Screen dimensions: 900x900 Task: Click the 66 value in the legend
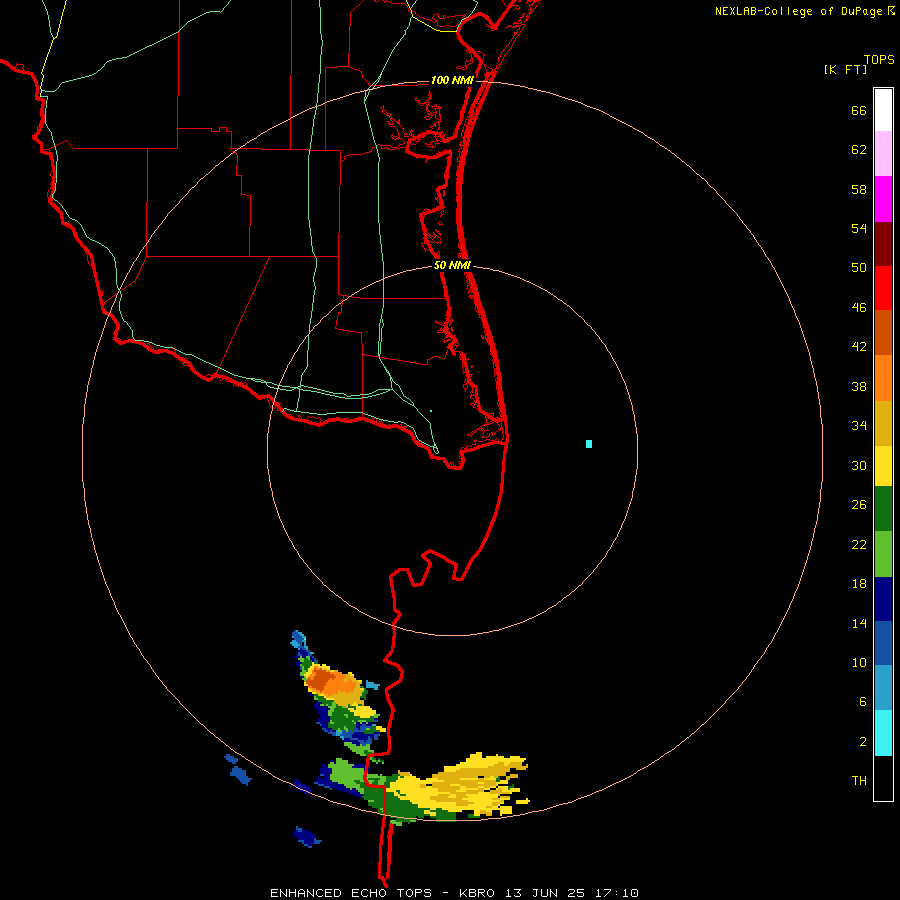pos(859,111)
